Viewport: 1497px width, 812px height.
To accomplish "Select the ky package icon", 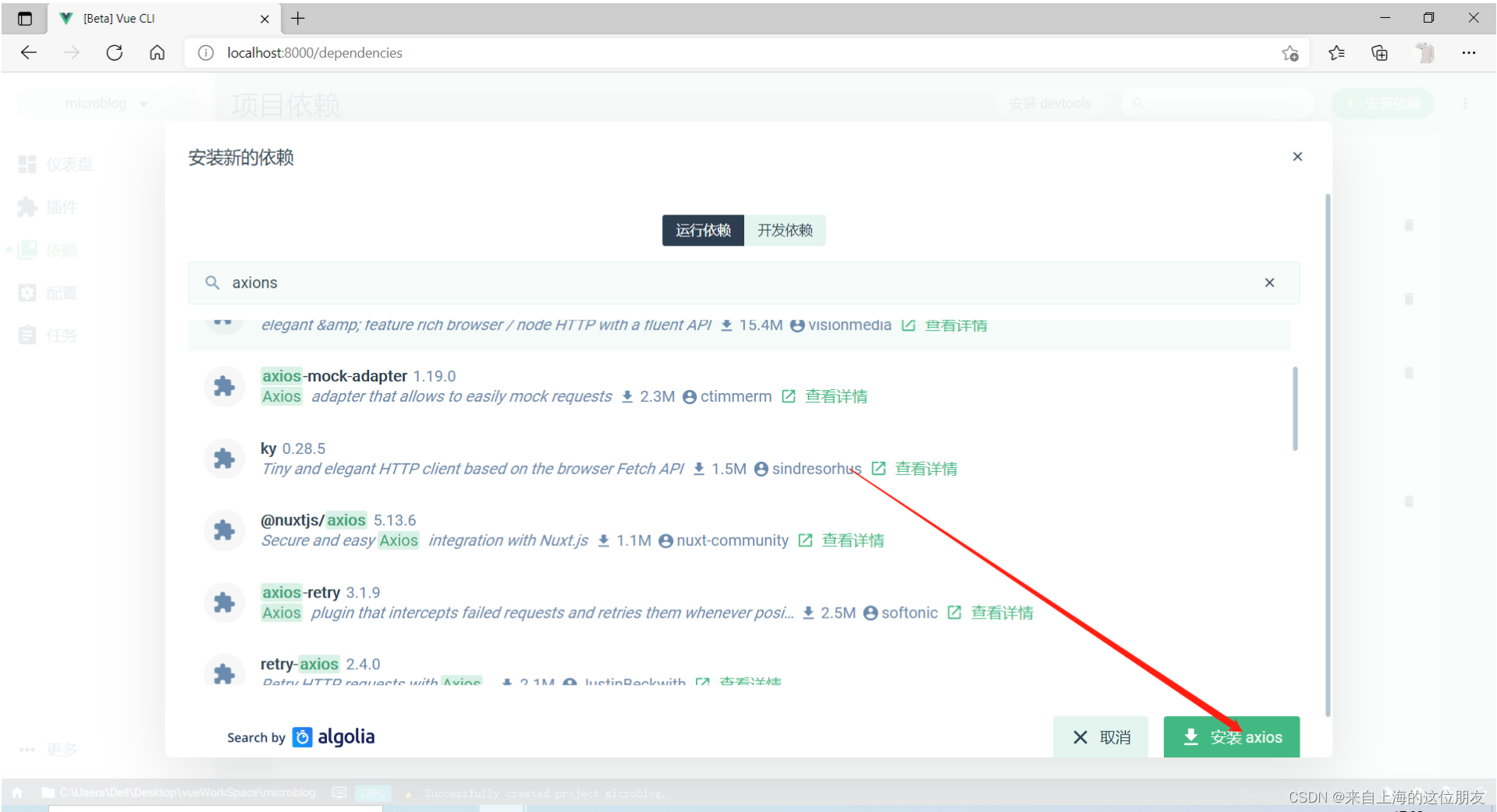I will click(225, 459).
